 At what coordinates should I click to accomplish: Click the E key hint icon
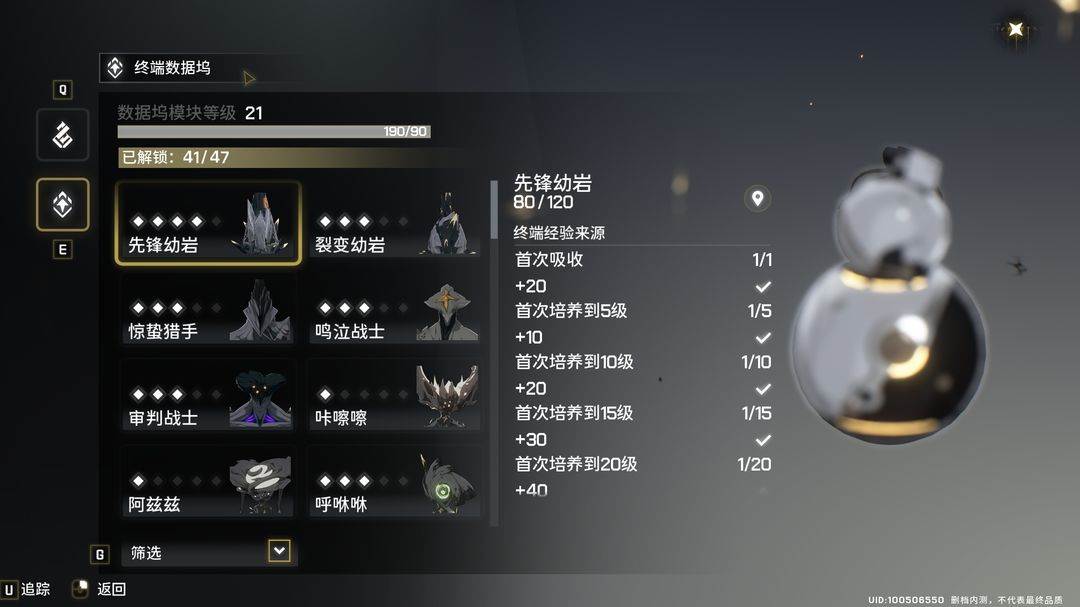tap(63, 249)
